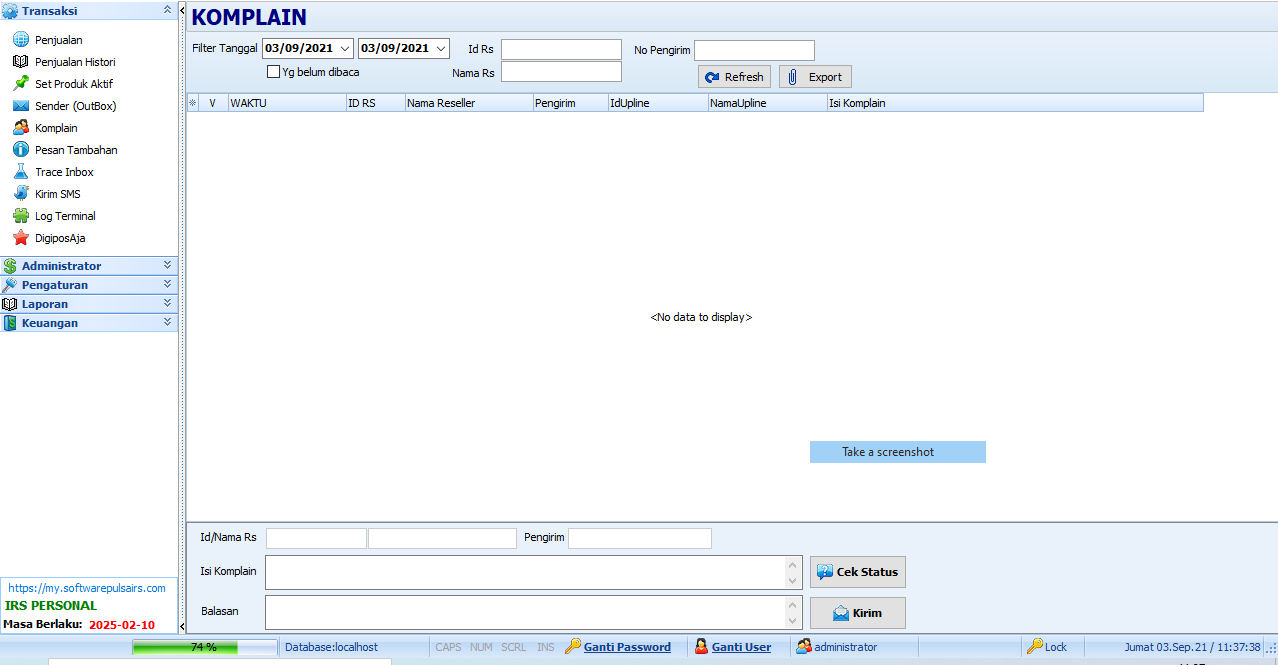Open DigiposAja star icon
1278x665 pixels.
coord(20,238)
